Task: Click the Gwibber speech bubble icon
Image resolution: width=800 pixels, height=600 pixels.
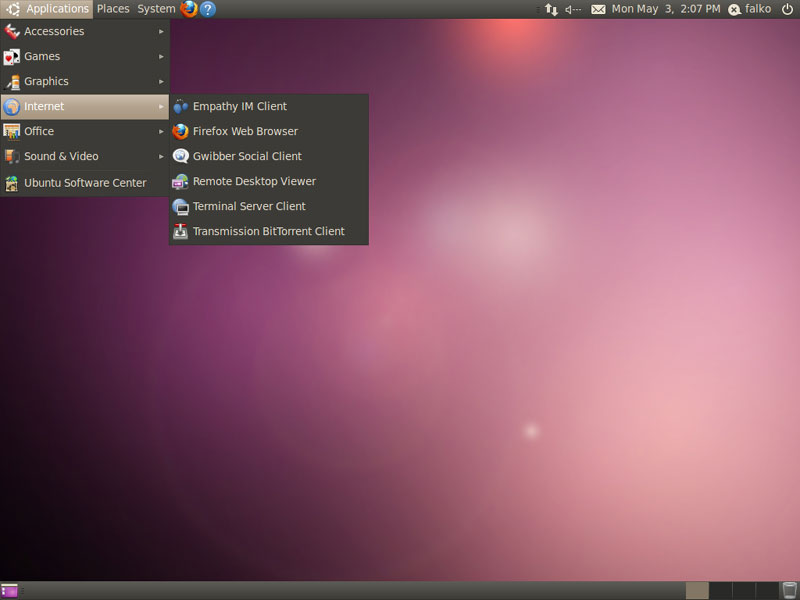Action: pos(181,157)
